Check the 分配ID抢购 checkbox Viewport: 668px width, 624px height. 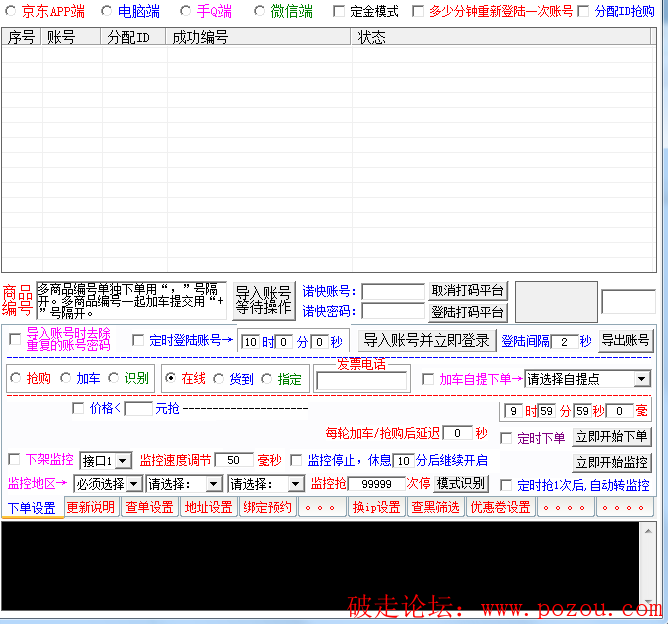583,11
